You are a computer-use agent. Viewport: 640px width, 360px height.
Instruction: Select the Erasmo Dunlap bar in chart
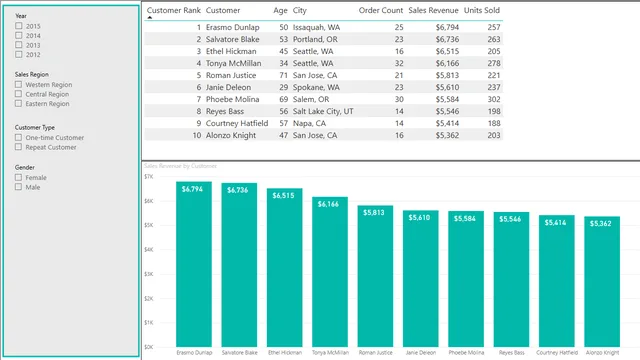pos(194,264)
